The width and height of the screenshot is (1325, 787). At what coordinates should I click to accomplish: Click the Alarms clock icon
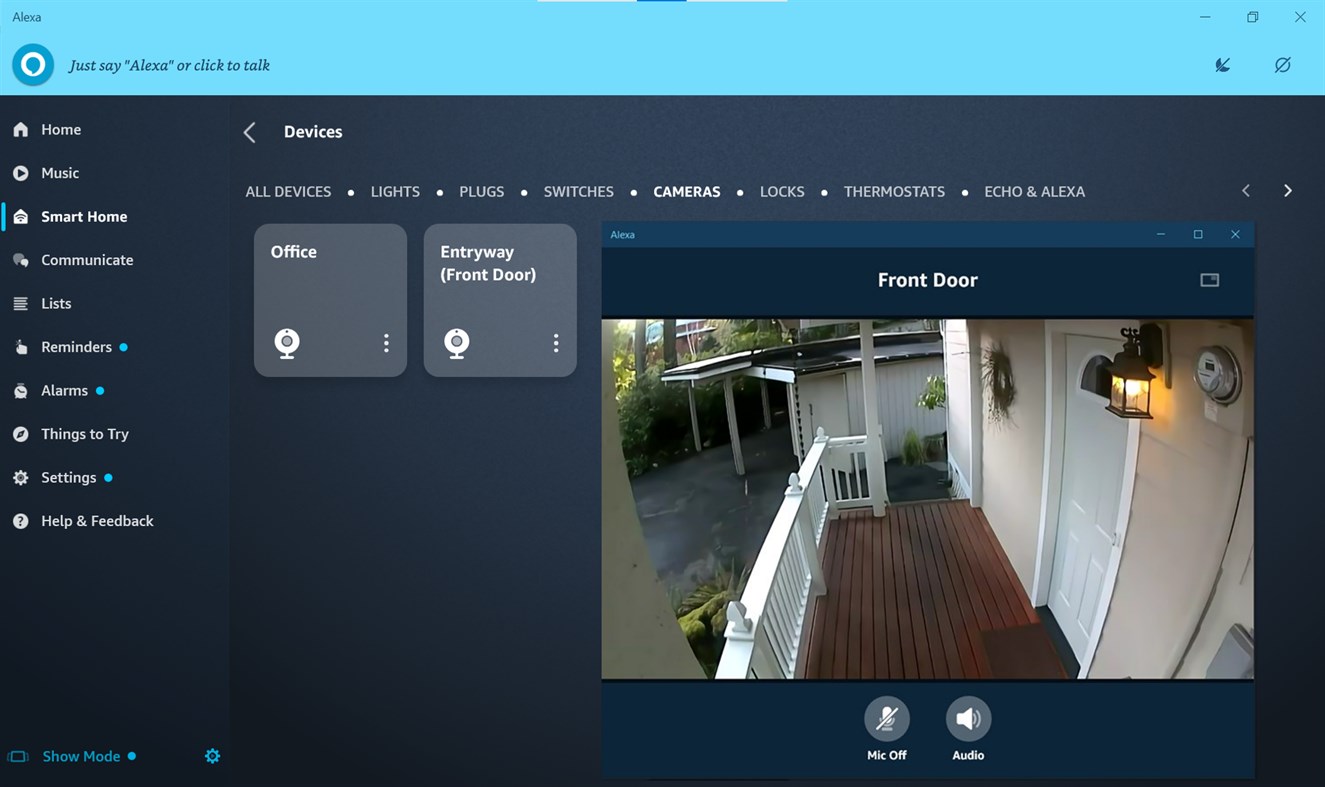click(x=20, y=391)
